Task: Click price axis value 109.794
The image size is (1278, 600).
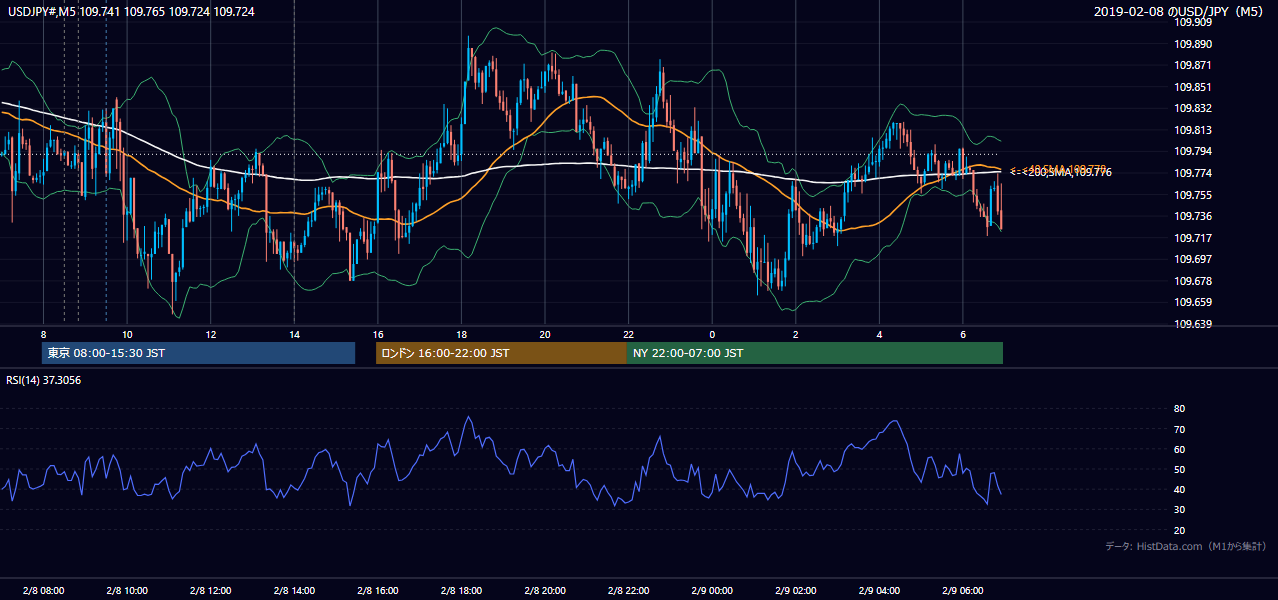Action: coord(1194,151)
